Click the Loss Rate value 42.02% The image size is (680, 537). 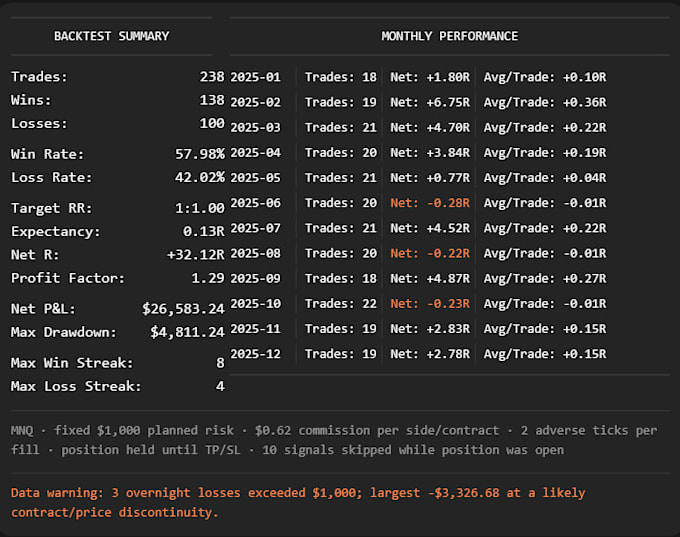[200, 177]
